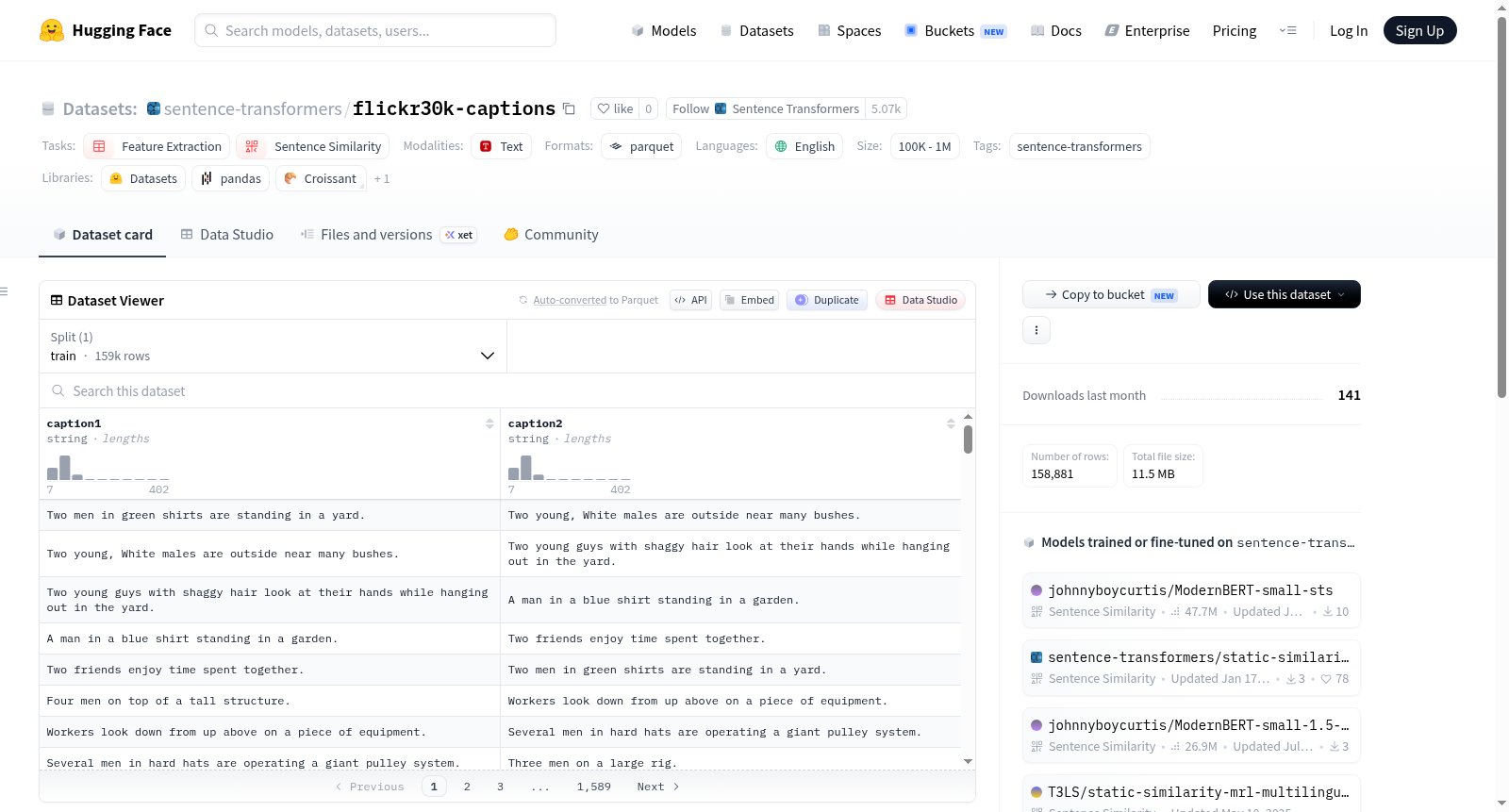The image size is (1509, 812).
Task: Show the +1 additional libraries
Action: click(381, 178)
